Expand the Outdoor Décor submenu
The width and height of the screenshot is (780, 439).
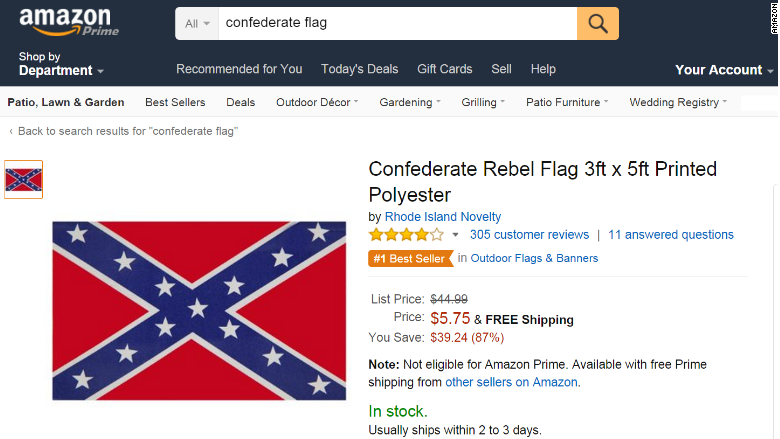[317, 102]
